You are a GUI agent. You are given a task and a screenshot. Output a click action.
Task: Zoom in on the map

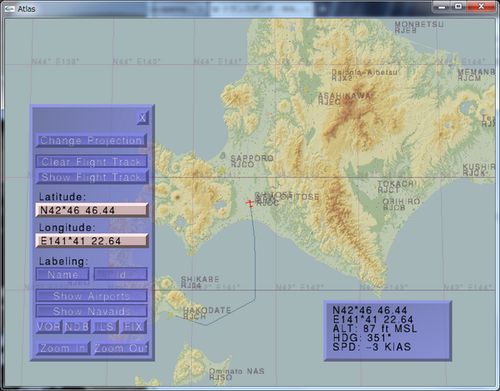[63, 348]
